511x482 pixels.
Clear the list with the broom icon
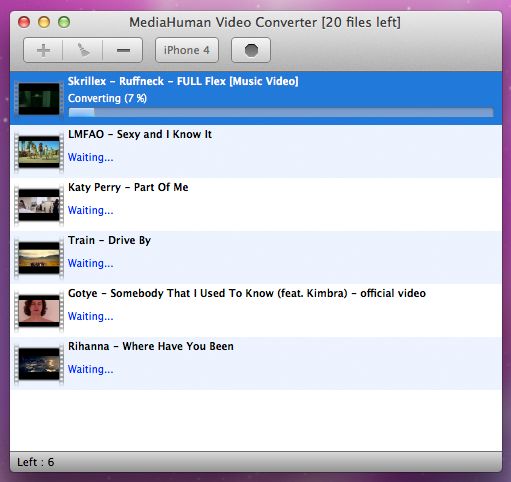pos(83,50)
